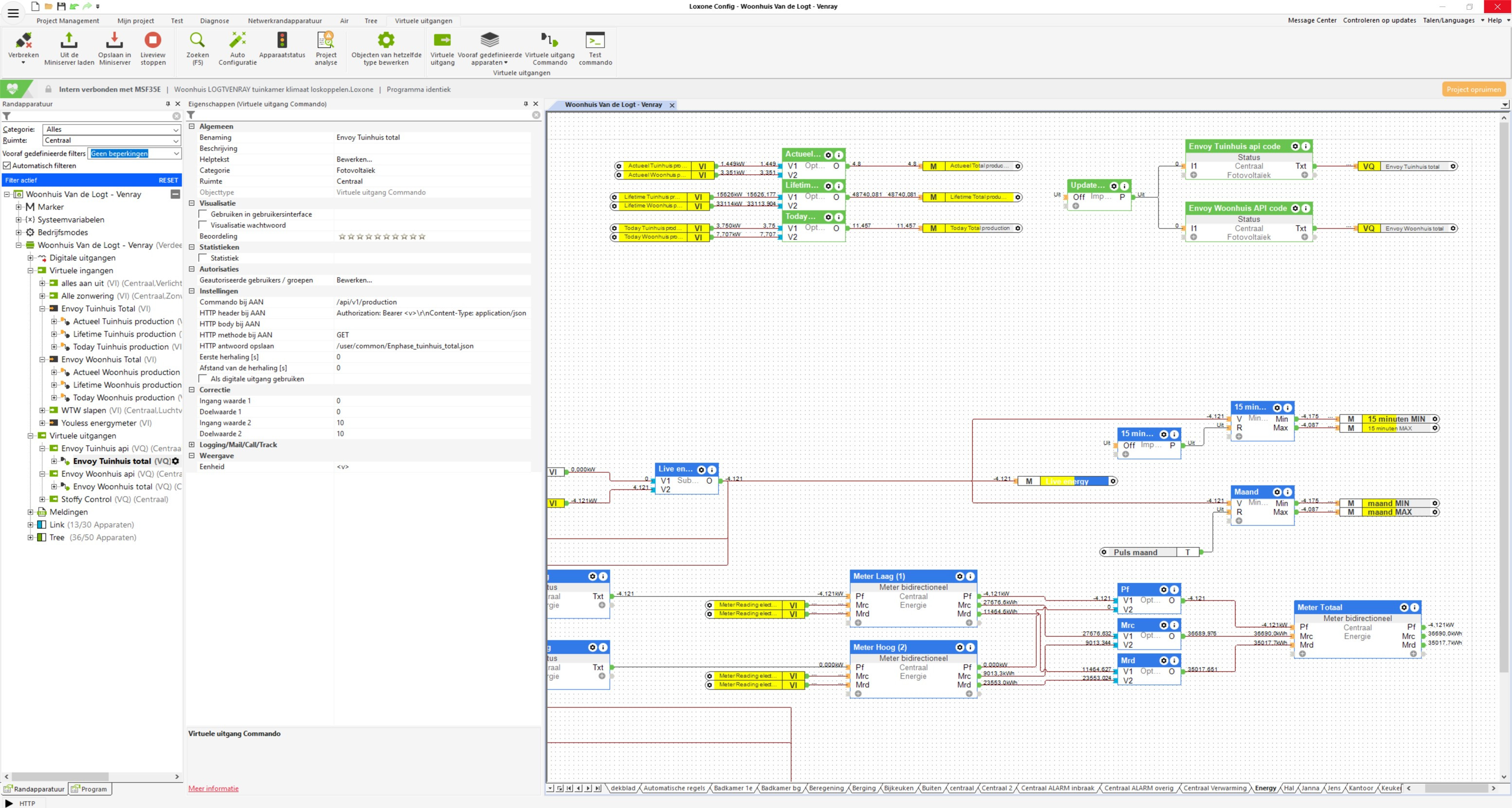The width and height of the screenshot is (1512, 808).
Task: Enable the Statistiek checkbox
Action: click(203, 258)
